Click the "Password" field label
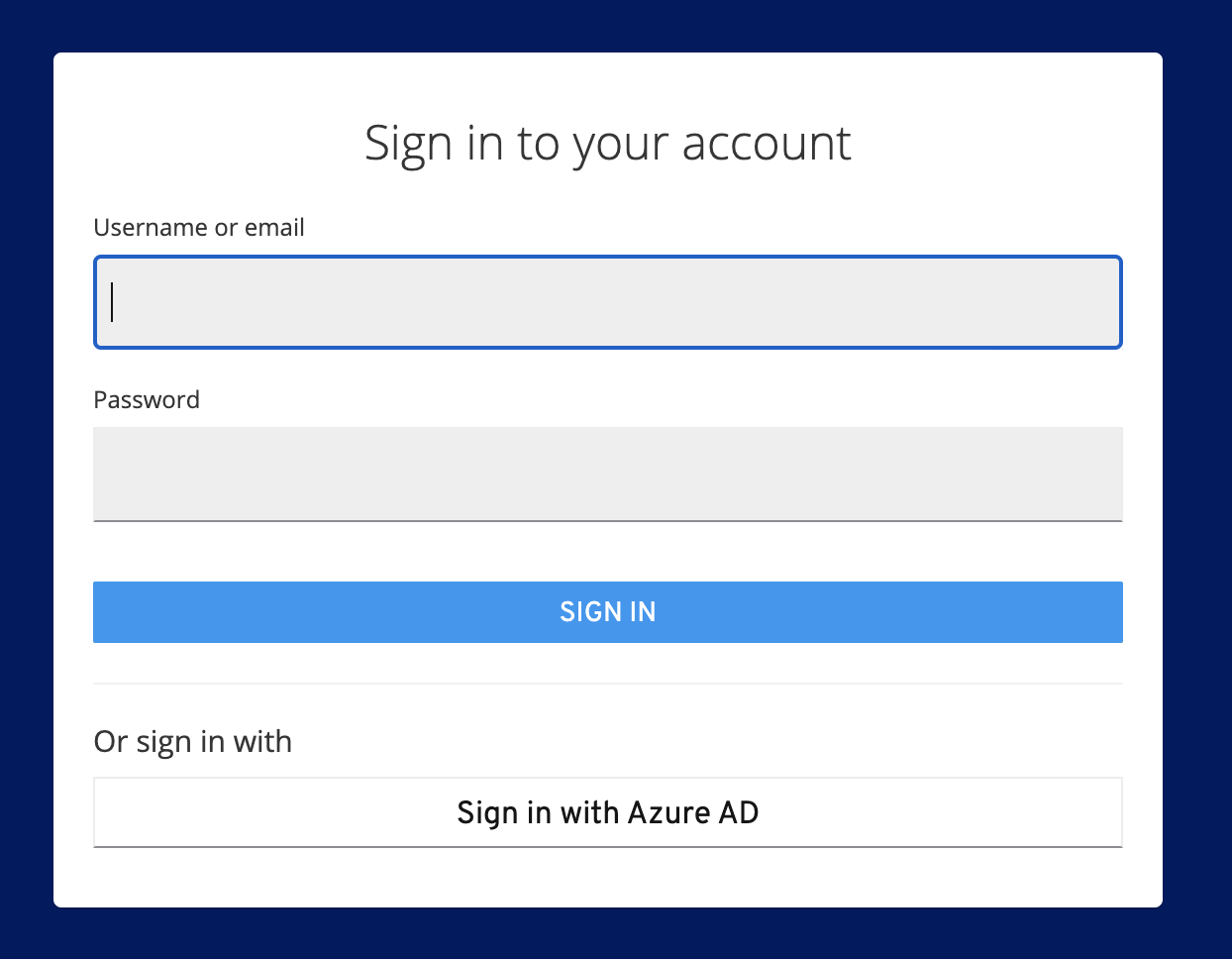 (x=147, y=400)
